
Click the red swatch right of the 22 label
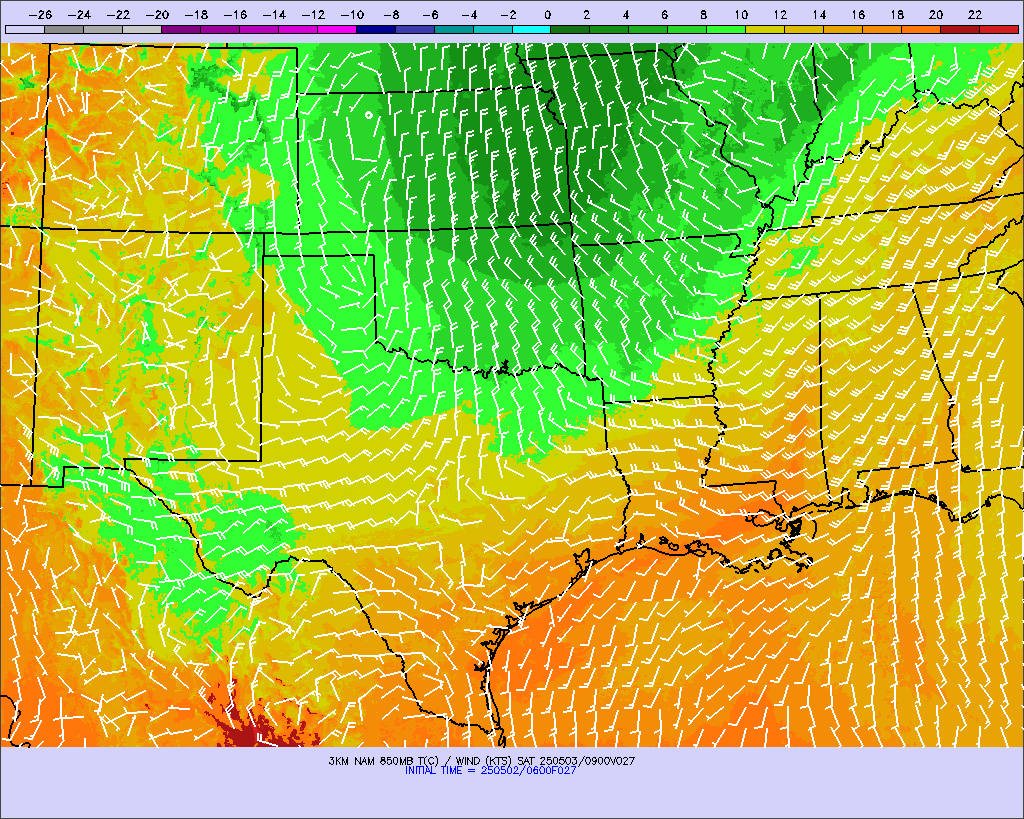coord(999,29)
